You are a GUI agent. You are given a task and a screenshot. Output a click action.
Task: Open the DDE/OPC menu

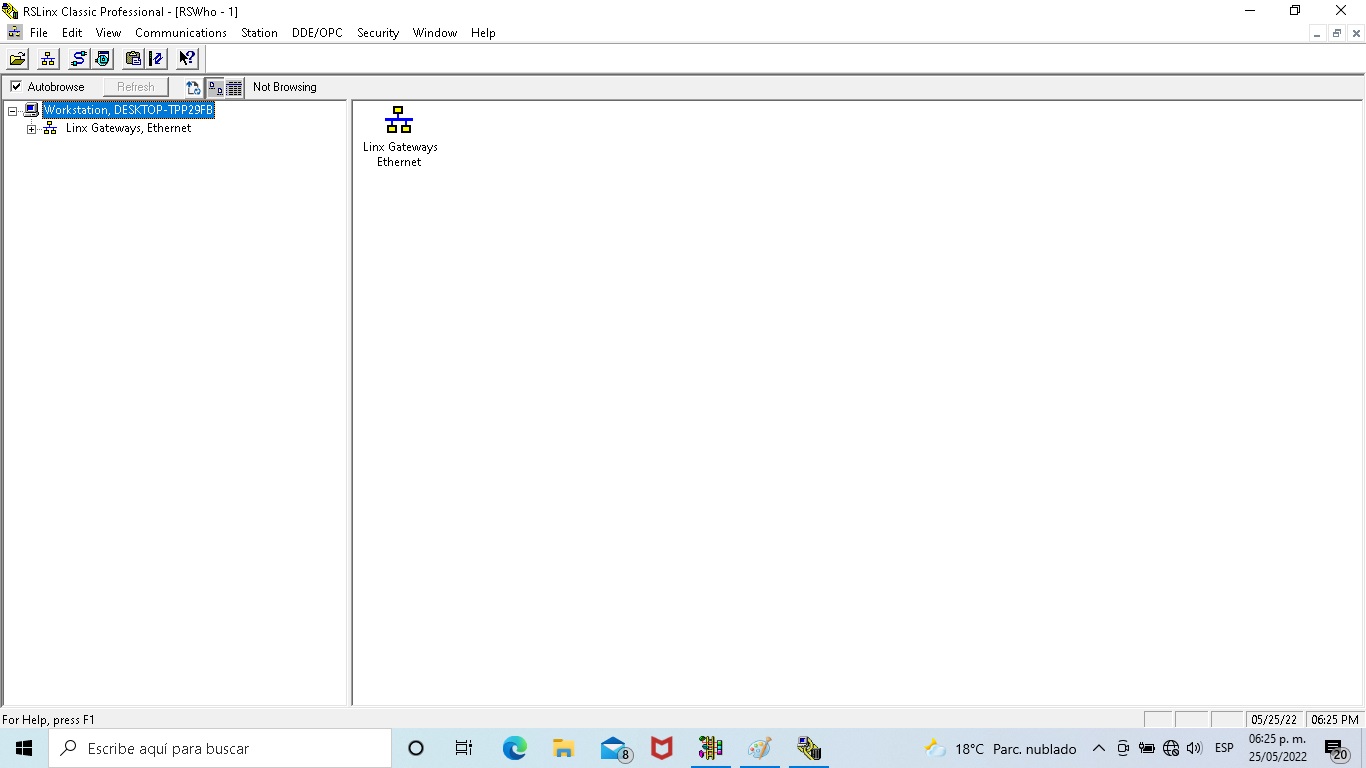pyautogui.click(x=317, y=33)
